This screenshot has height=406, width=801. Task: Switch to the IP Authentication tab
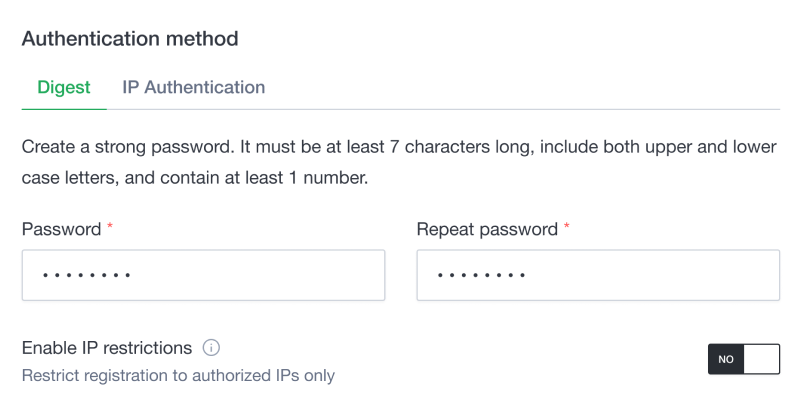[194, 87]
